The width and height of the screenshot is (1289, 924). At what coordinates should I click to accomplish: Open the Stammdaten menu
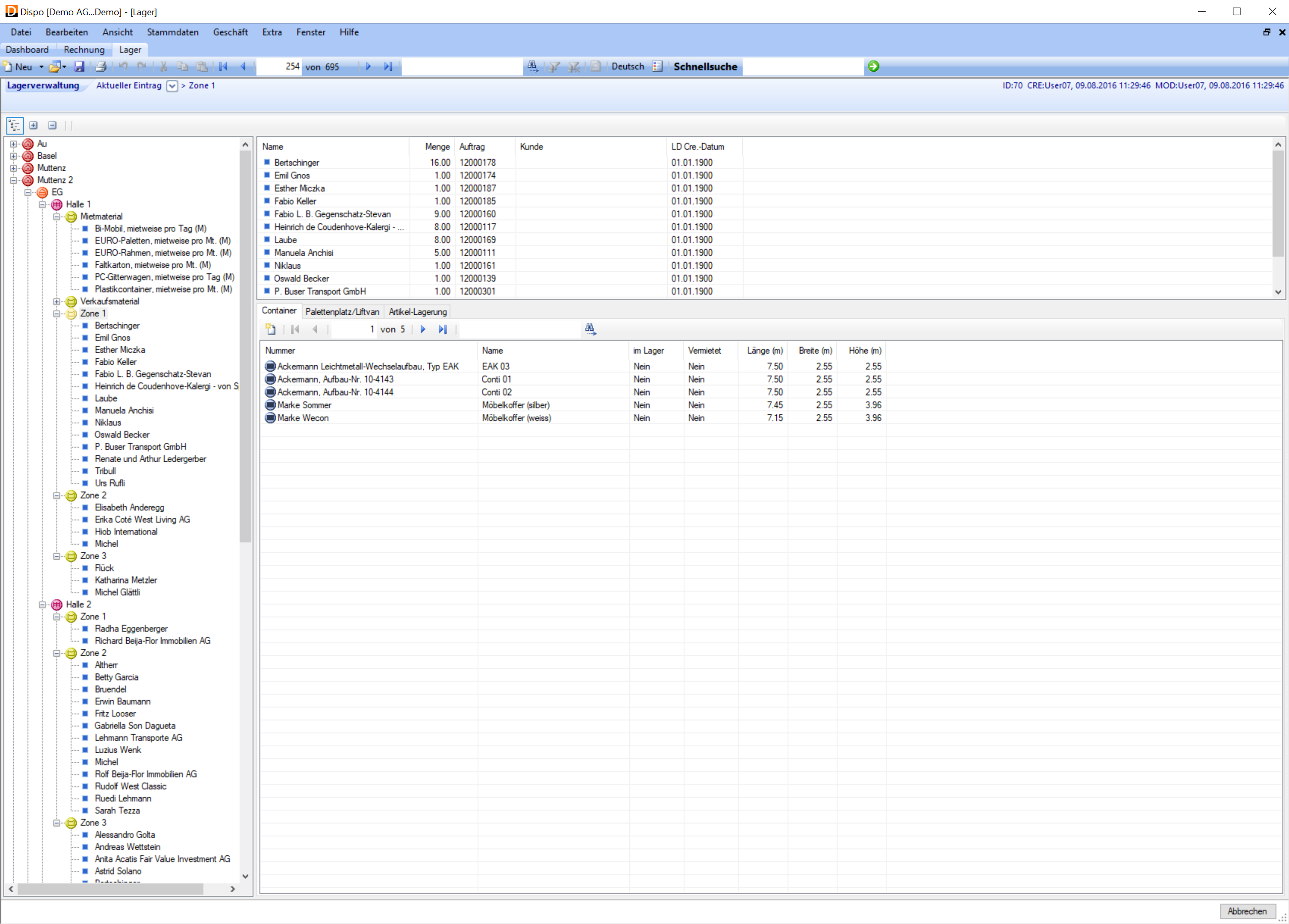(173, 32)
